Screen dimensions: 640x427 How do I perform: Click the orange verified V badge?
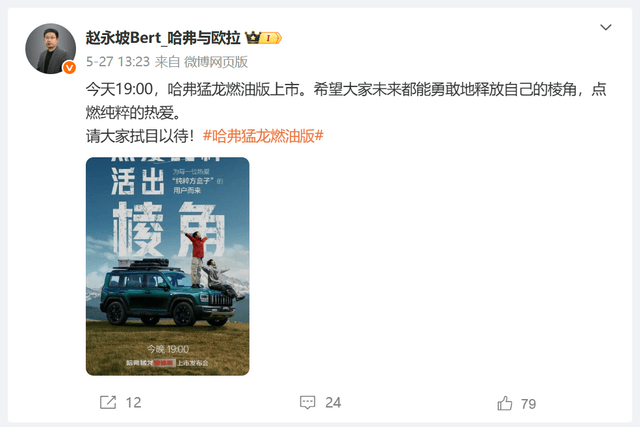click(69, 67)
